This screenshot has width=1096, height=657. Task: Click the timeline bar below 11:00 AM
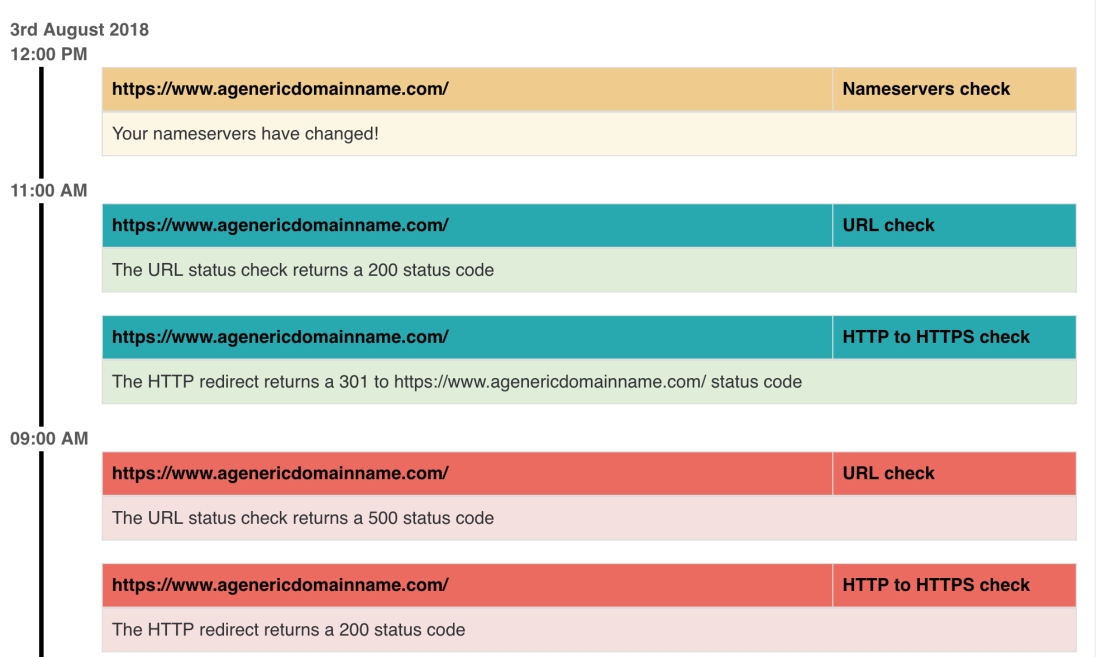(41, 315)
